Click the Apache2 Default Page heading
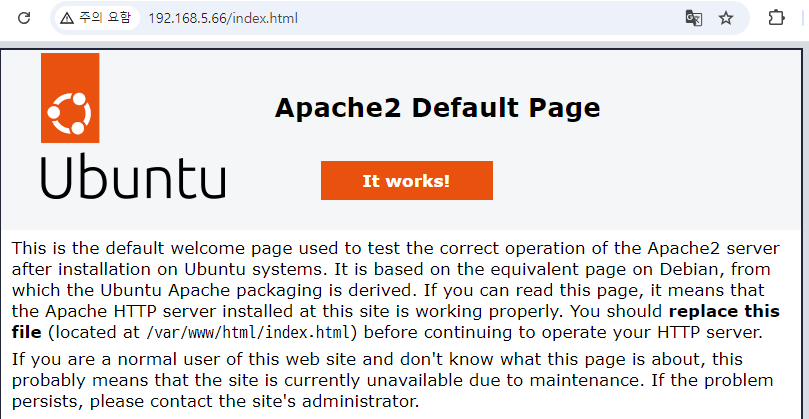This screenshot has width=809, height=419. point(437,108)
